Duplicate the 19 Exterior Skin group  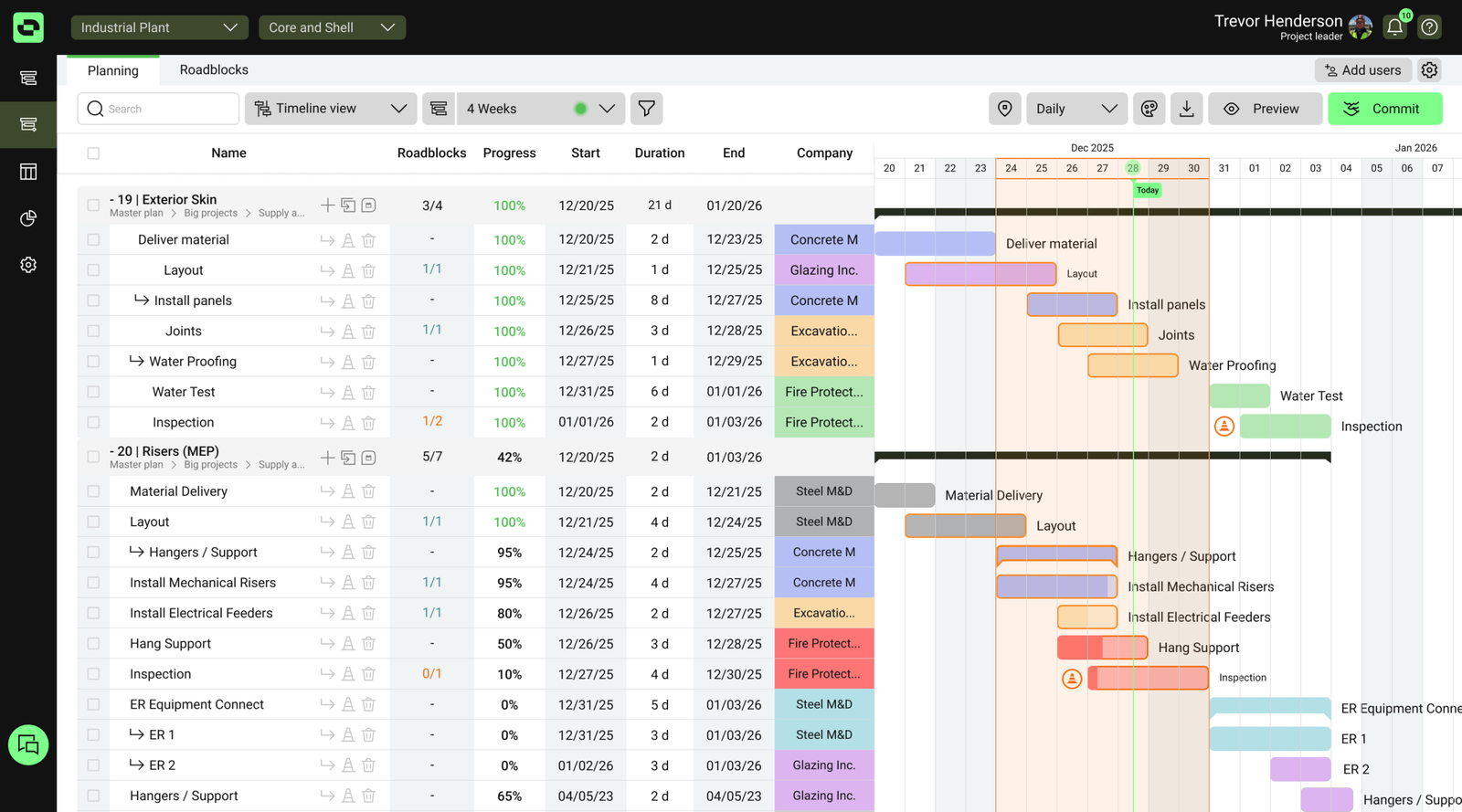click(x=348, y=206)
